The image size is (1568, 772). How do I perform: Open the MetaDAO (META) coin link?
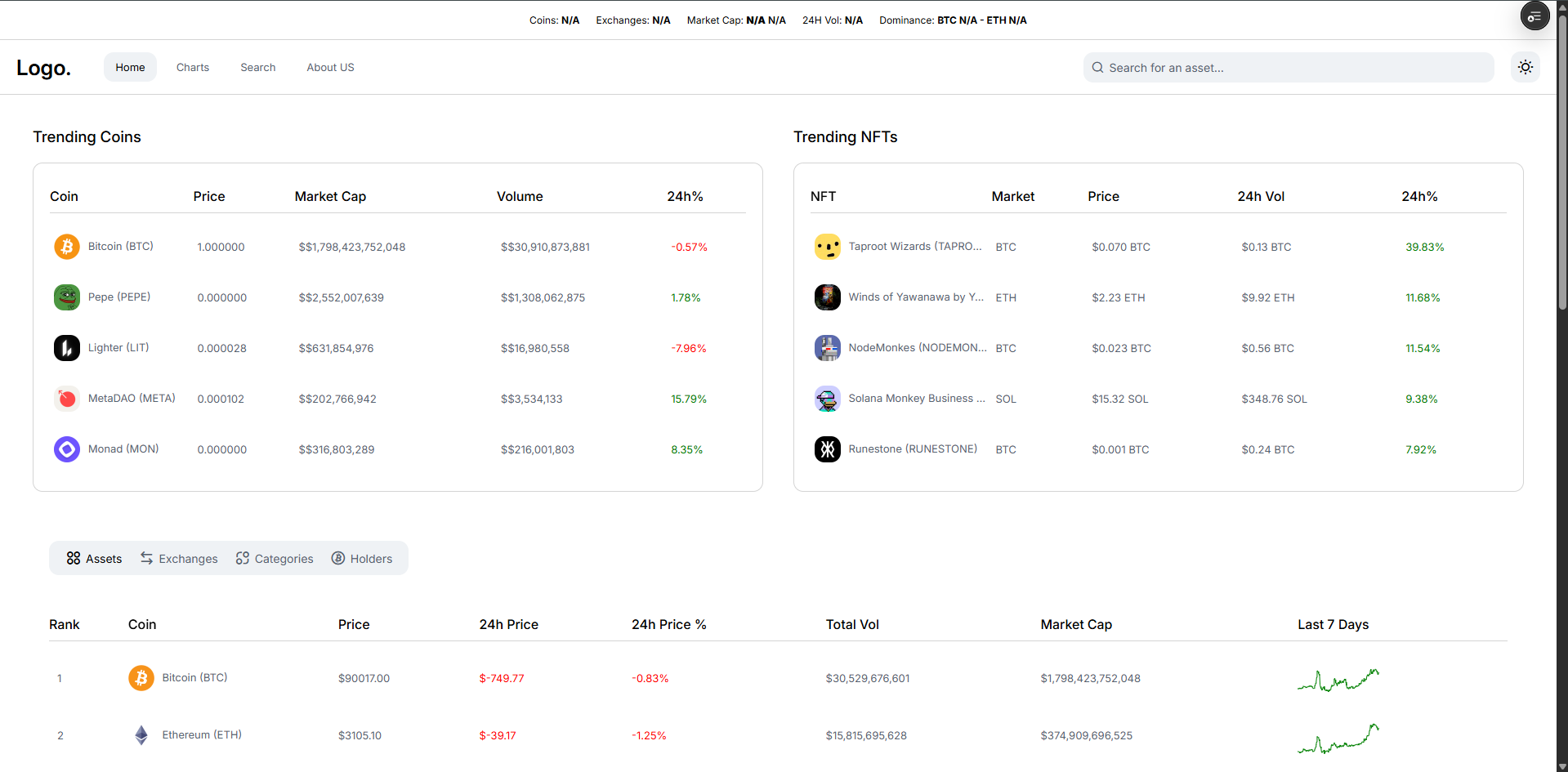(x=132, y=399)
